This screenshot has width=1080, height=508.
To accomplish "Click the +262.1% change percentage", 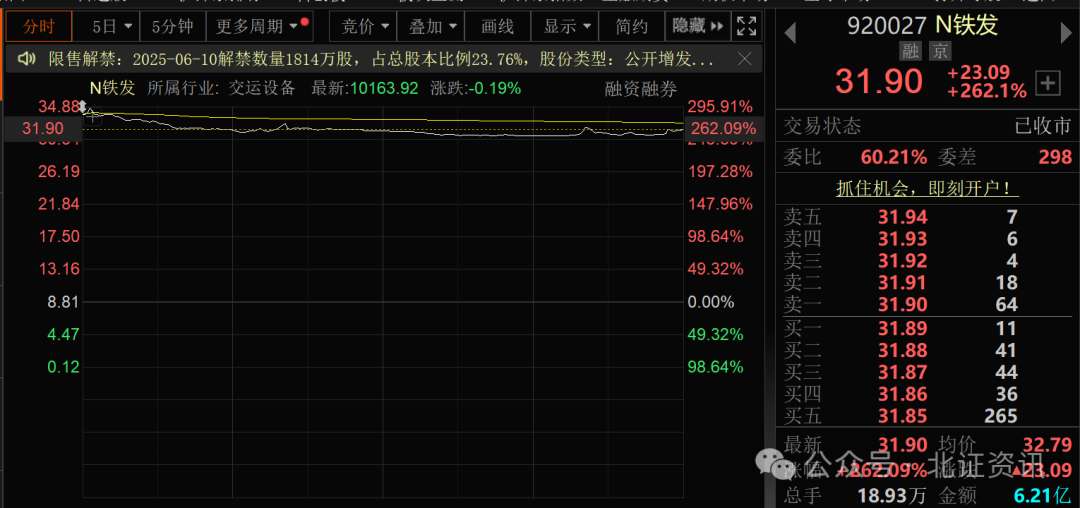I will 986,91.
